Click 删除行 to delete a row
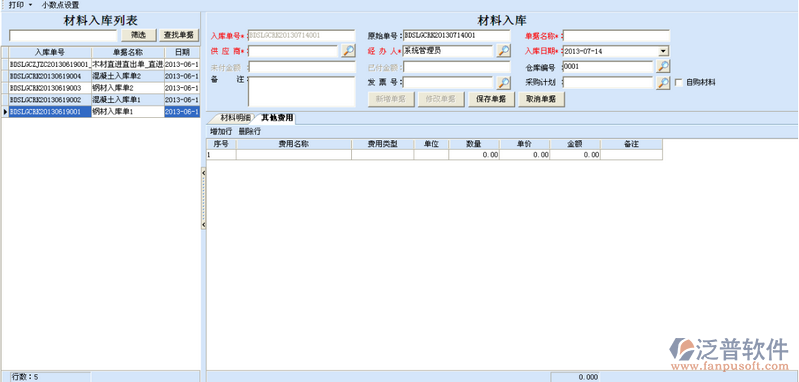The height and width of the screenshot is (382, 799). (x=249, y=132)
